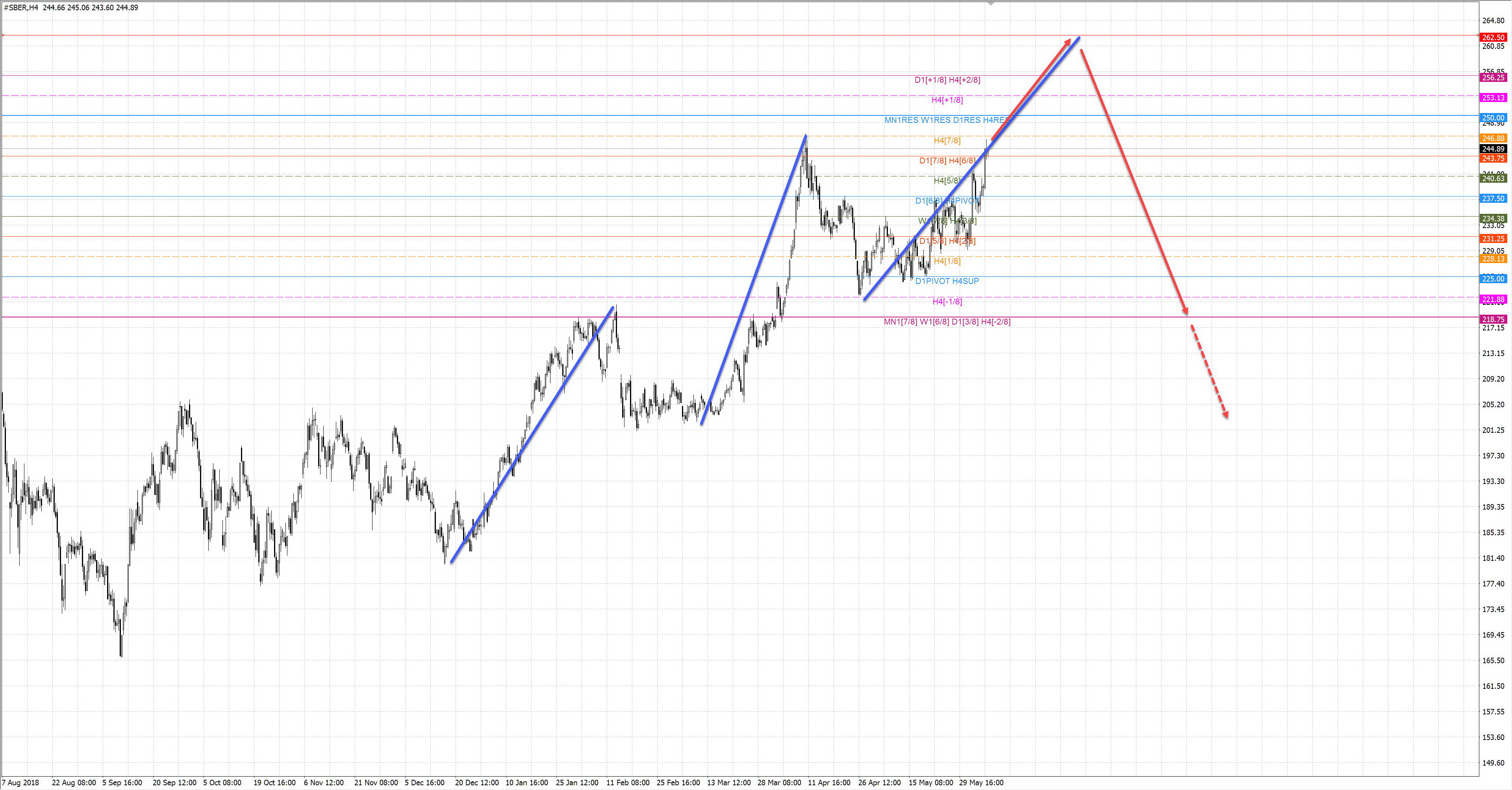Click the red 262.50 price label

pos(1493,37)
